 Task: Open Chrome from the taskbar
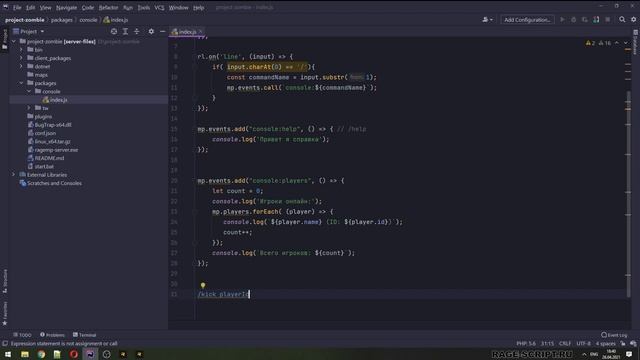click(x=41, y=354)
